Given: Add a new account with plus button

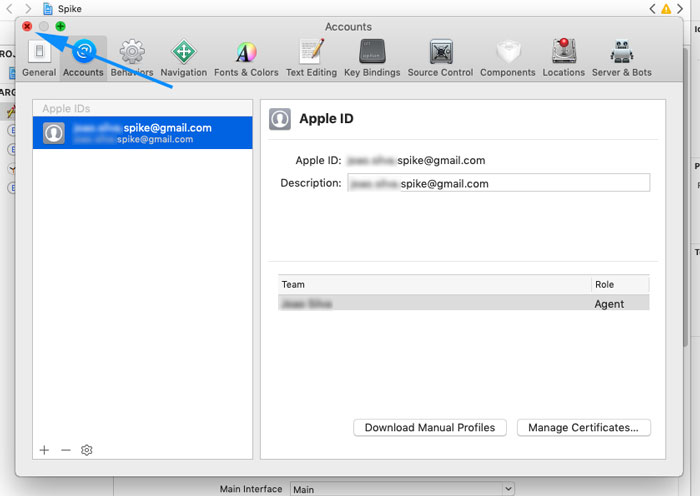Looking at the screenshot, I should pos(44,450).
